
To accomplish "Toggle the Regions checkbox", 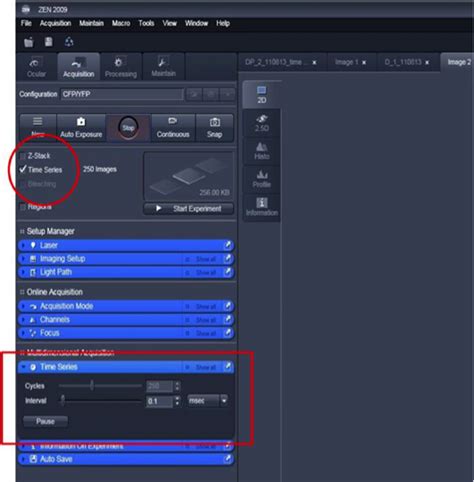I will point(23,207).
